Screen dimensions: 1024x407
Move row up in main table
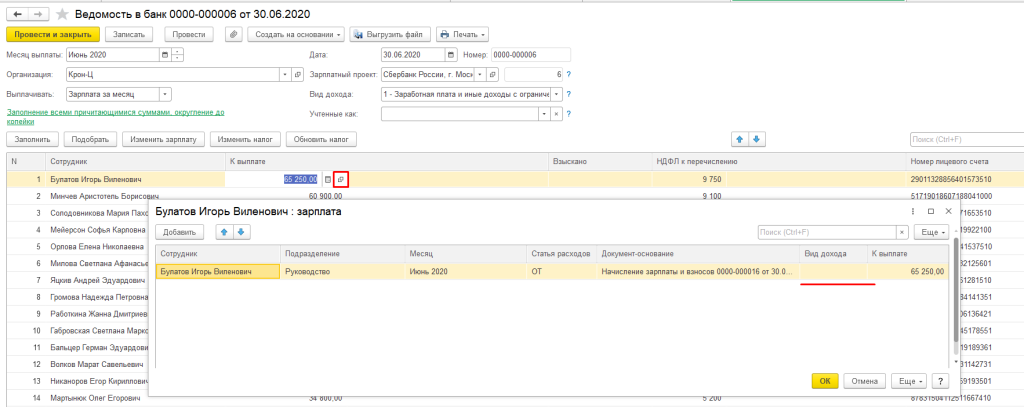pos(740,139)
